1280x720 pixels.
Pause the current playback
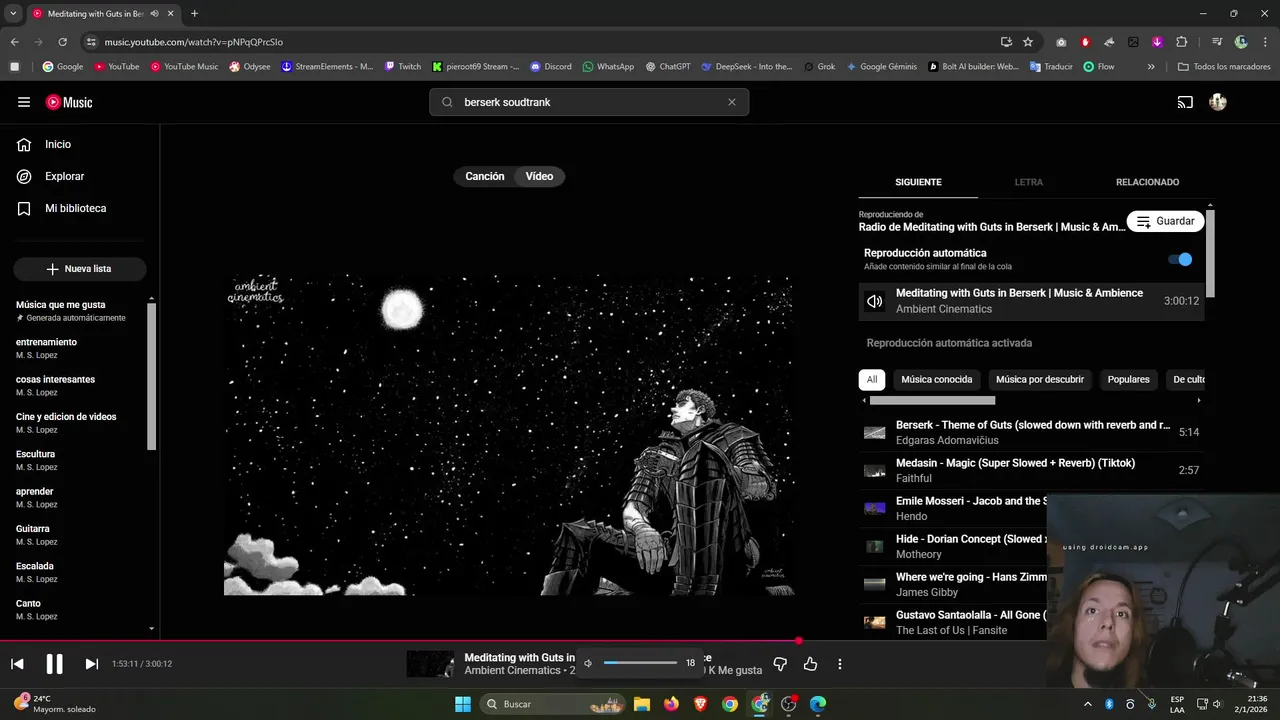(54, 663)
